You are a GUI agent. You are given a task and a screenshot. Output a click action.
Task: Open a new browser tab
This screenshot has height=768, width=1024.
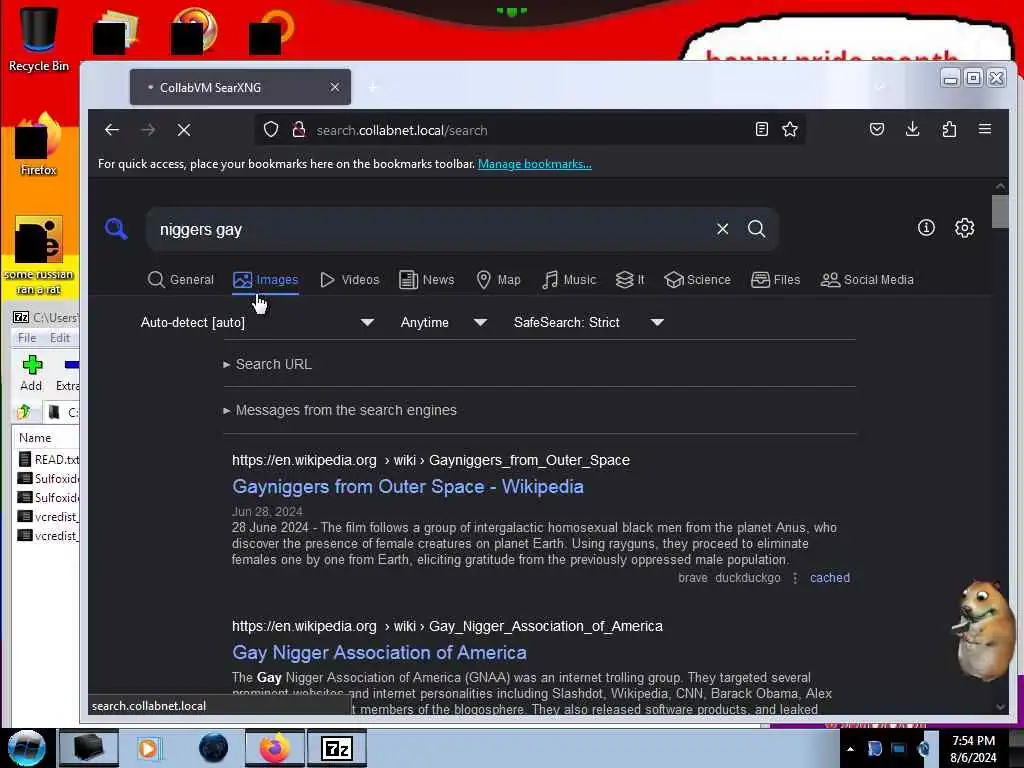(x=373, y=87)
